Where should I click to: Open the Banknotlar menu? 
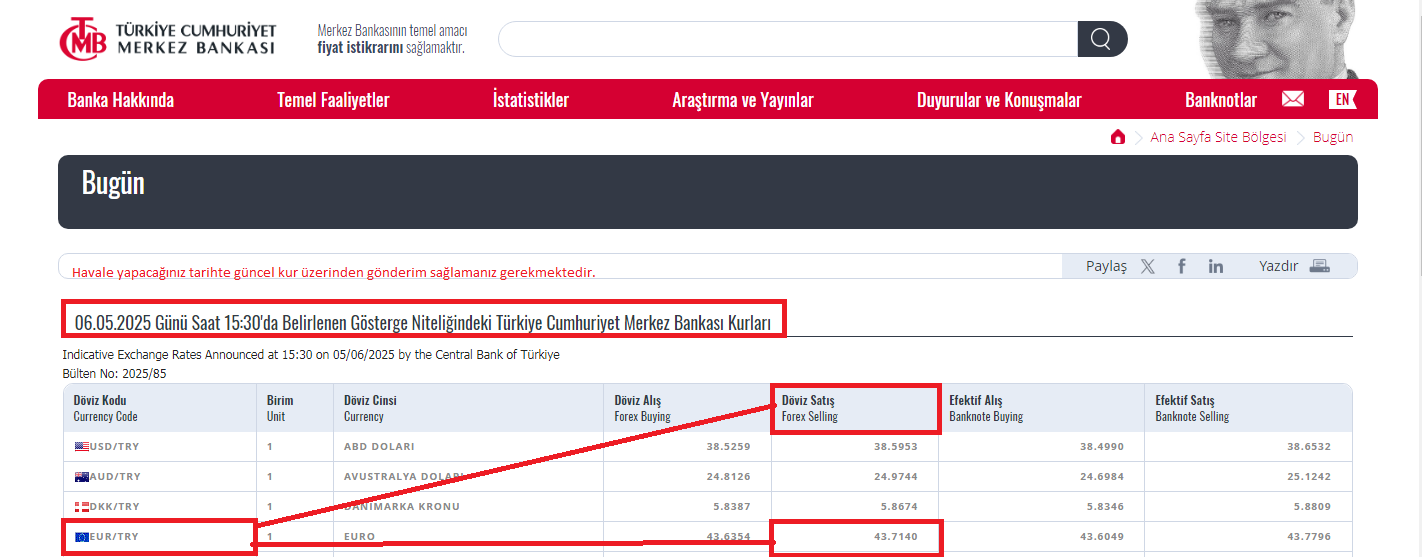tap(1221, 100)
